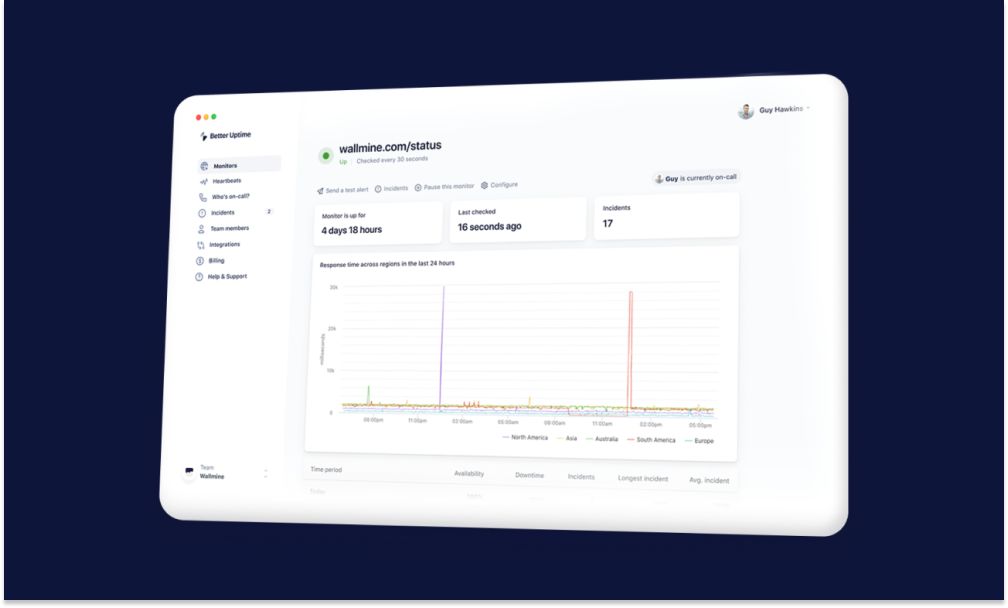Click the Pause this monitor icon

pyautogui.click(x=418, y=188)
